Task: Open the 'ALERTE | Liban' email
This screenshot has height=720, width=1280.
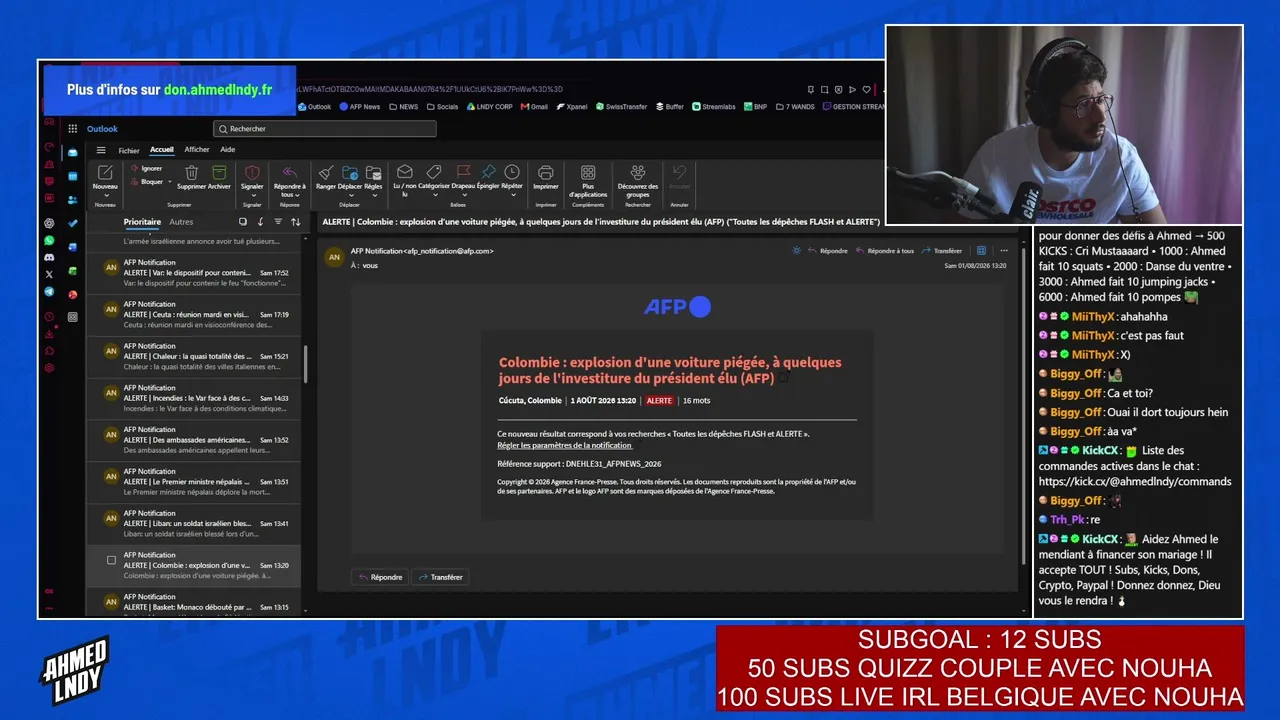Action: [194, 524]
